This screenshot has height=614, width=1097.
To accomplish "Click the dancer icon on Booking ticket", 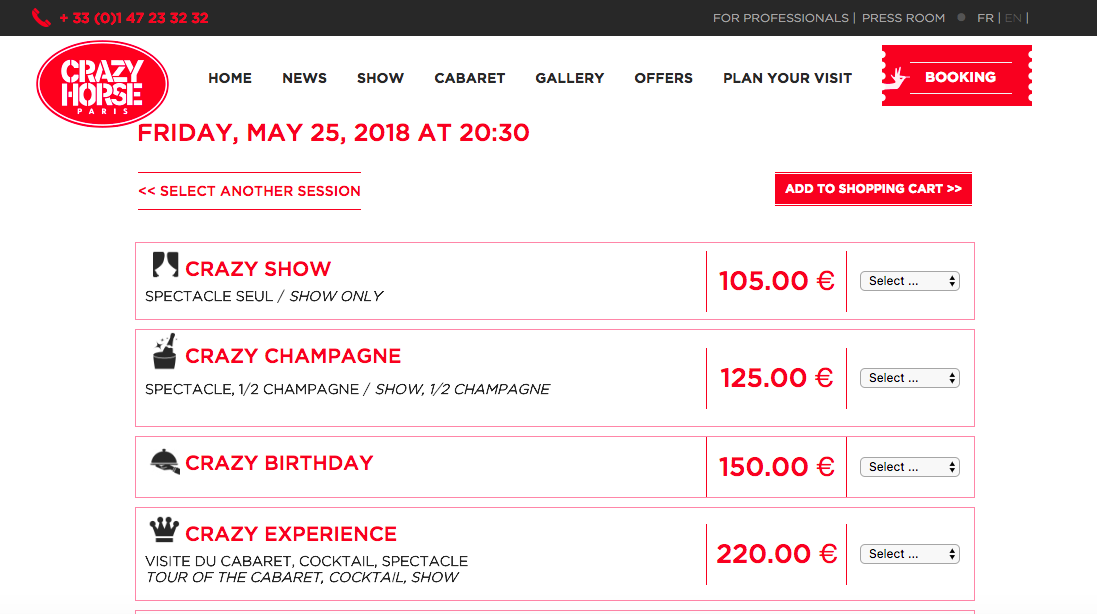I will point(896,78).
